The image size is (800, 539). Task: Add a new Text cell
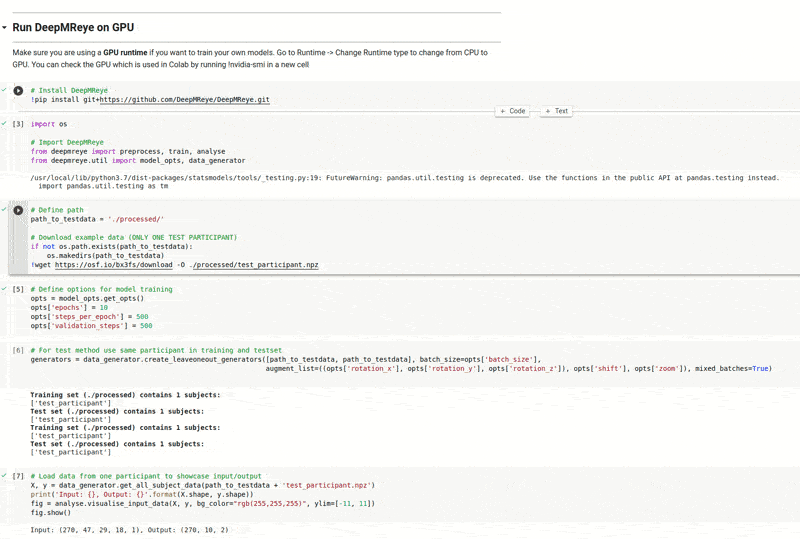click(x=557, y=111)
